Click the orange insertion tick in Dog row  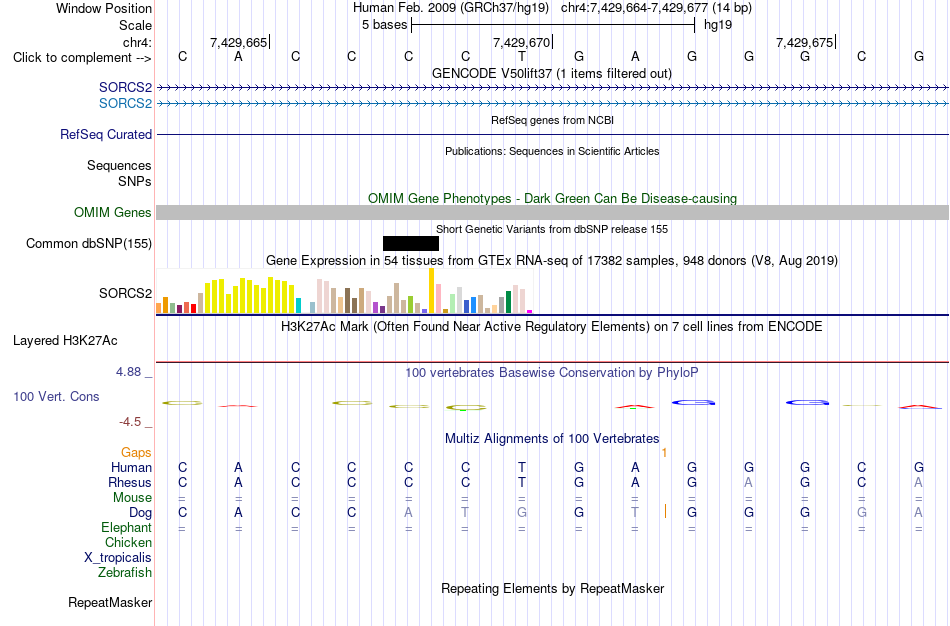(x=665, y=511)
